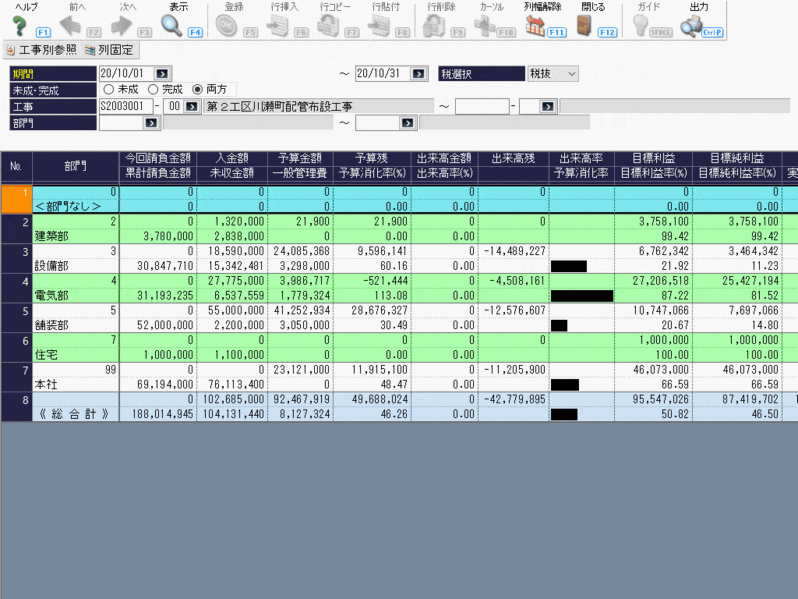Open Help (ヘルプ) question mark icon

(19, 26)
